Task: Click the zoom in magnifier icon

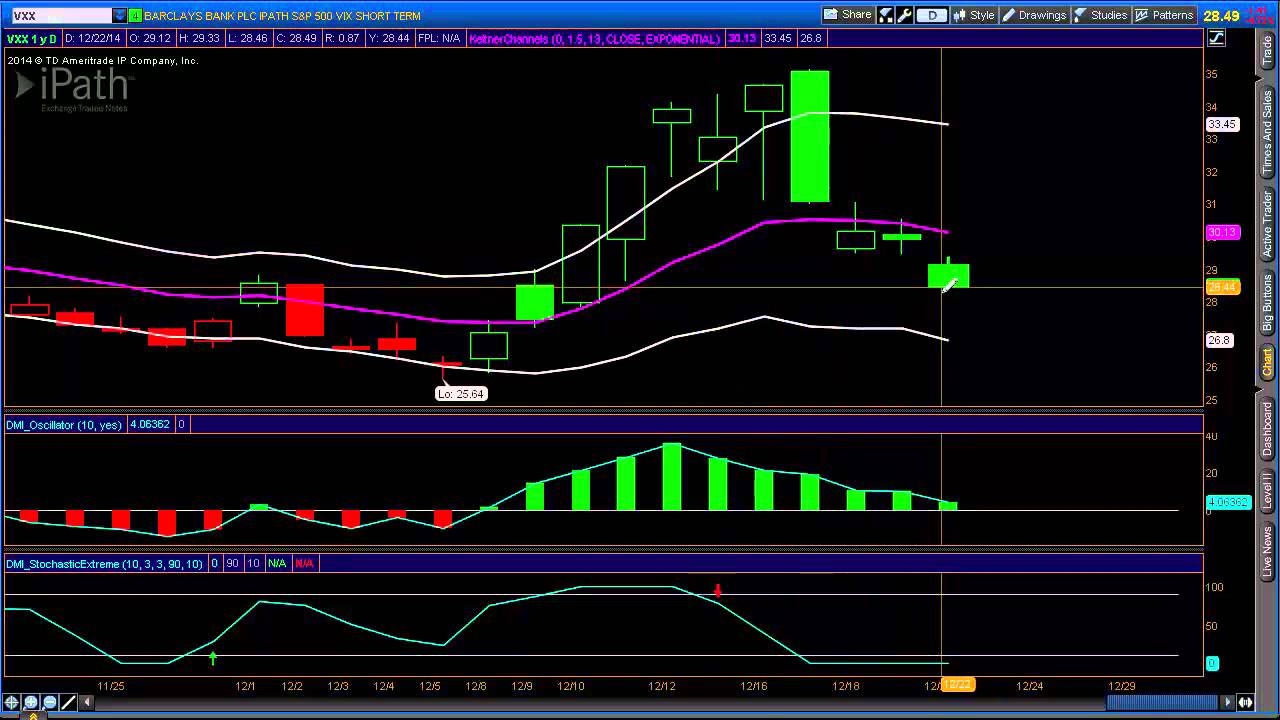Action: click(x=31, y=703)
